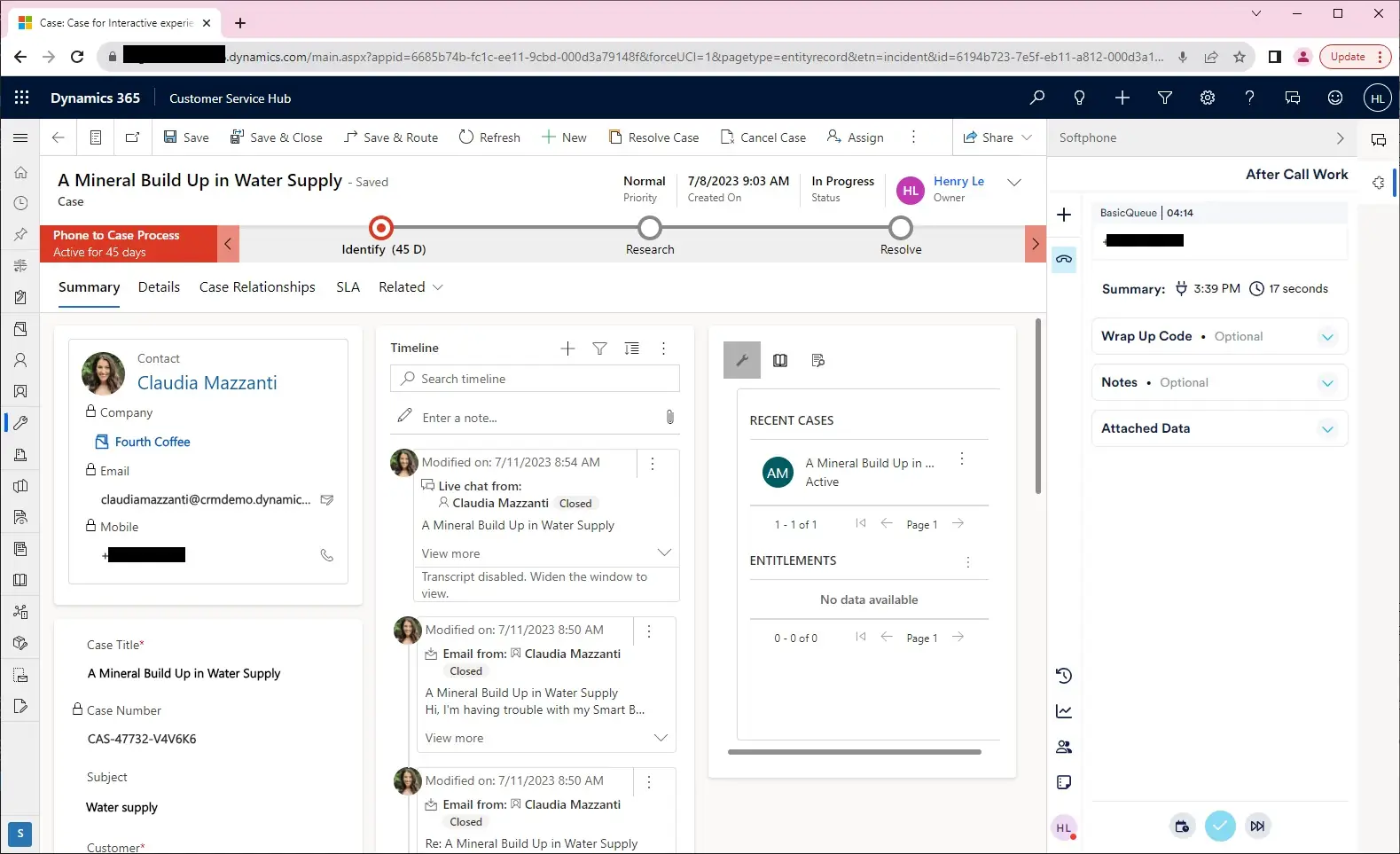Screen dimensions: 1400x854
Task: Switch to the Details tab
Action: point(159,287)
